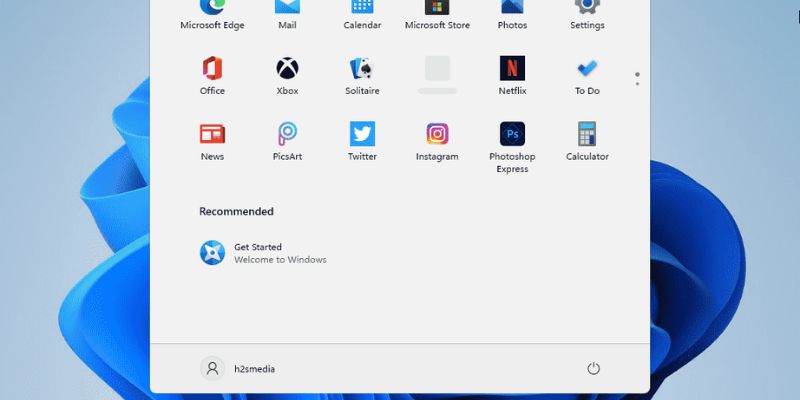This screenshot has width=800, height=400.
Task: Start the Solitaire game
Action: tap(362, 76)
